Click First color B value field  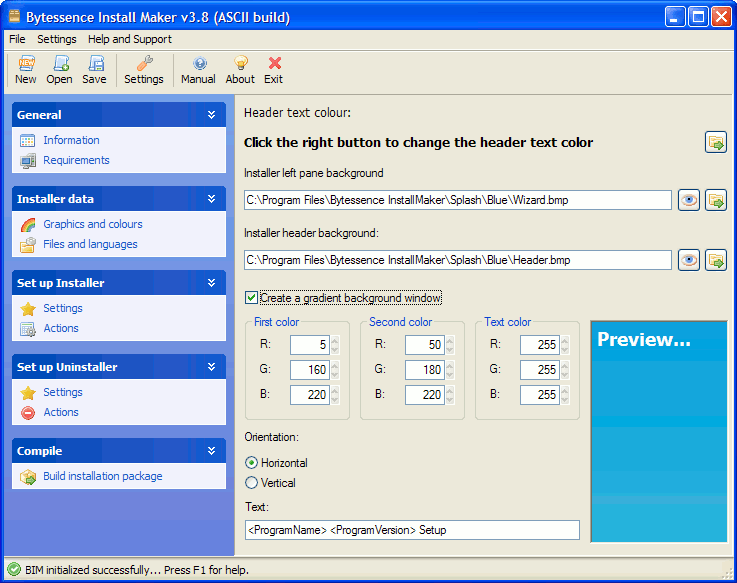coord(310,394)
